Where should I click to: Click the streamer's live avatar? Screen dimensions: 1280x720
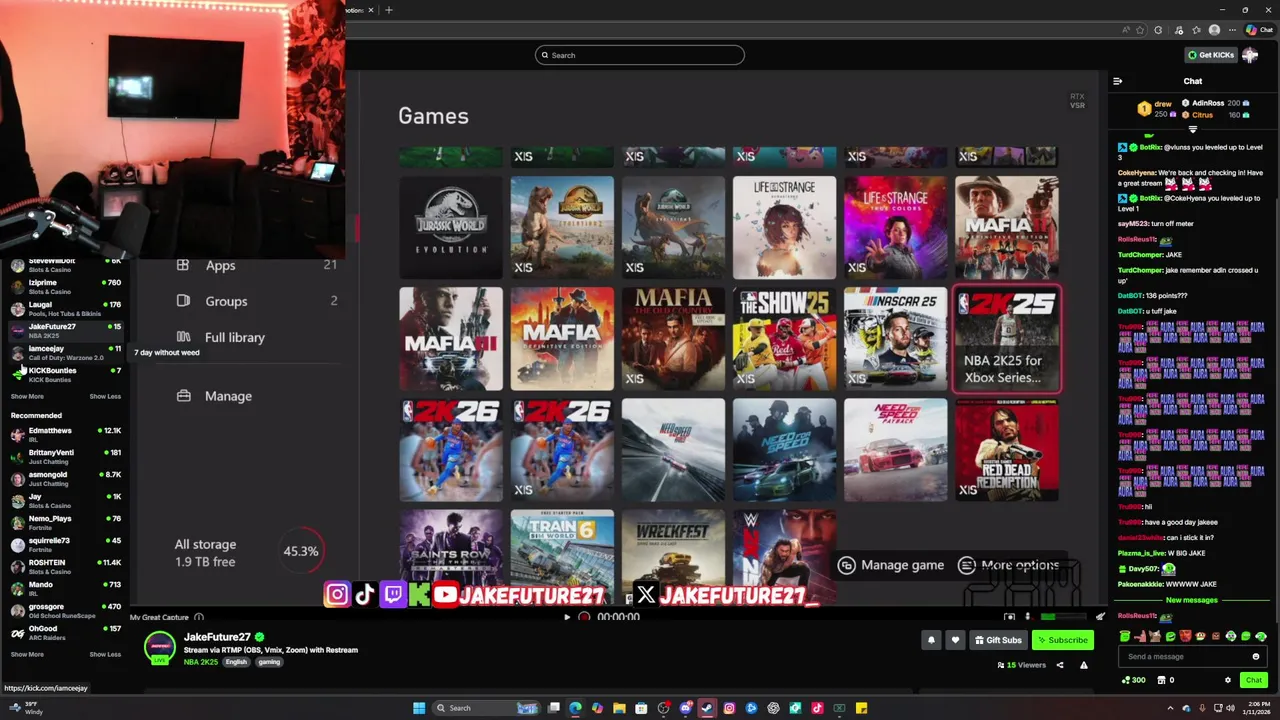tap(160, 648)
